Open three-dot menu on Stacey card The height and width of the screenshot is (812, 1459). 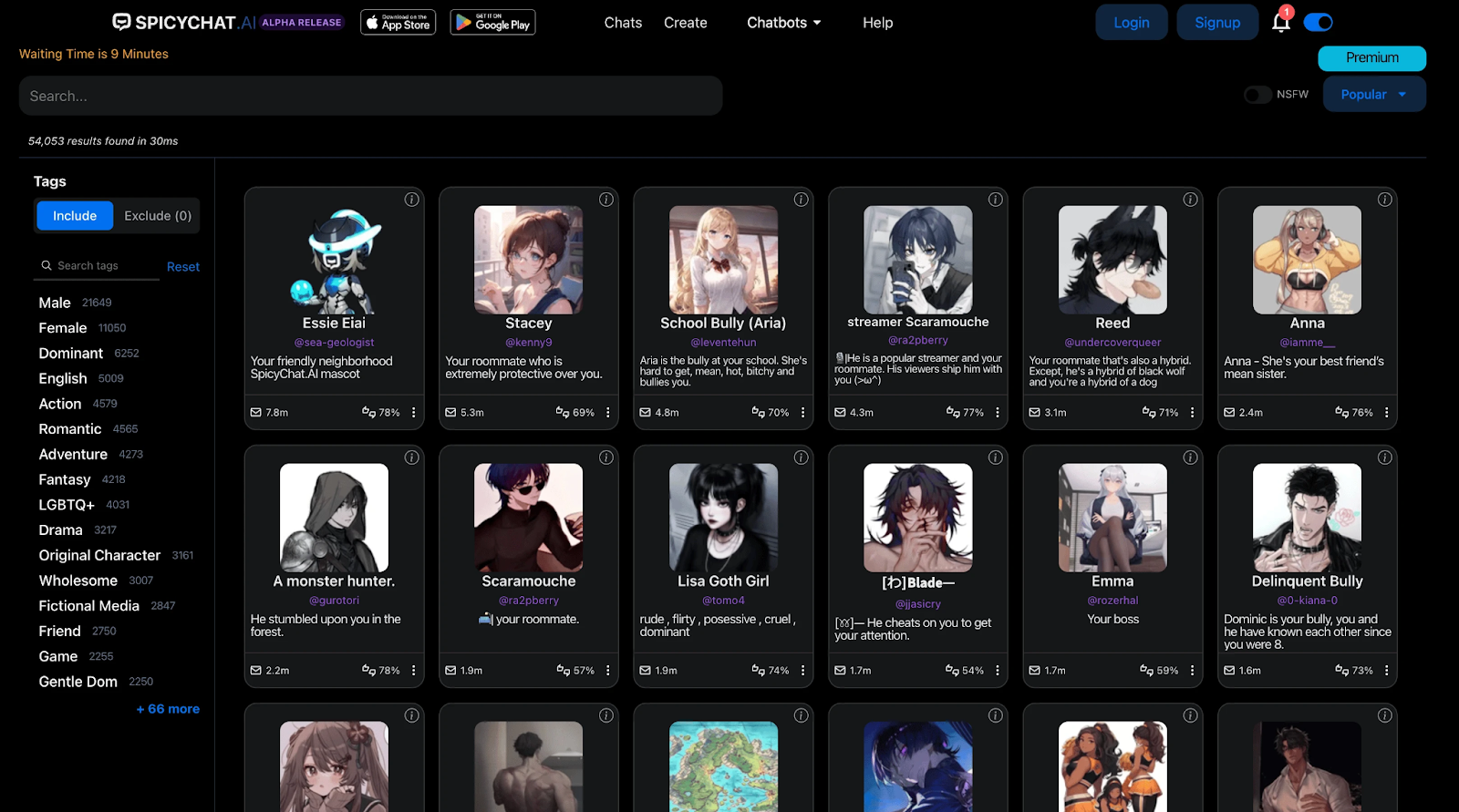608,413
